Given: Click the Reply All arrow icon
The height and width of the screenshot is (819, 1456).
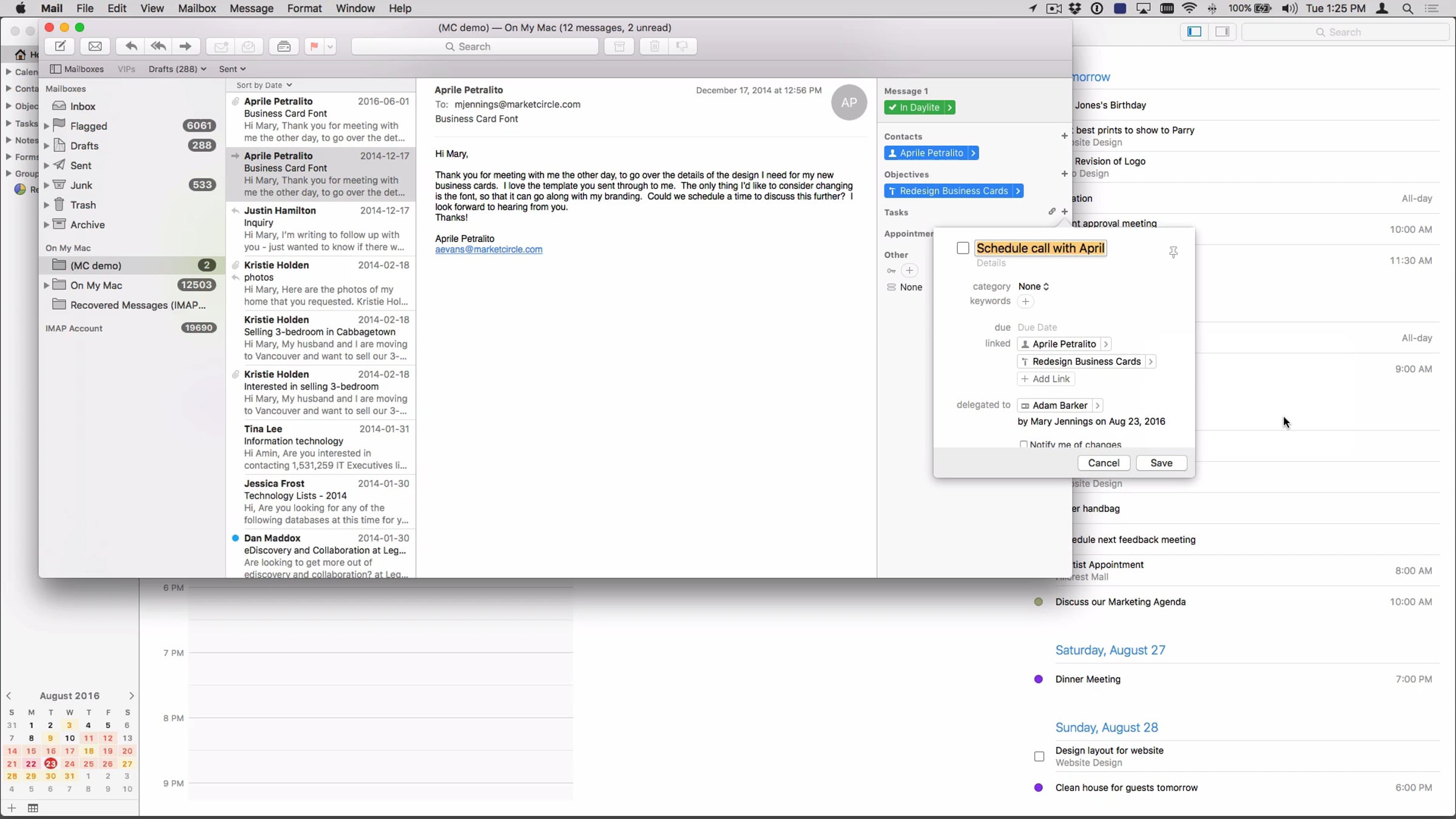Looking at the screenshot, I should 158,46.
